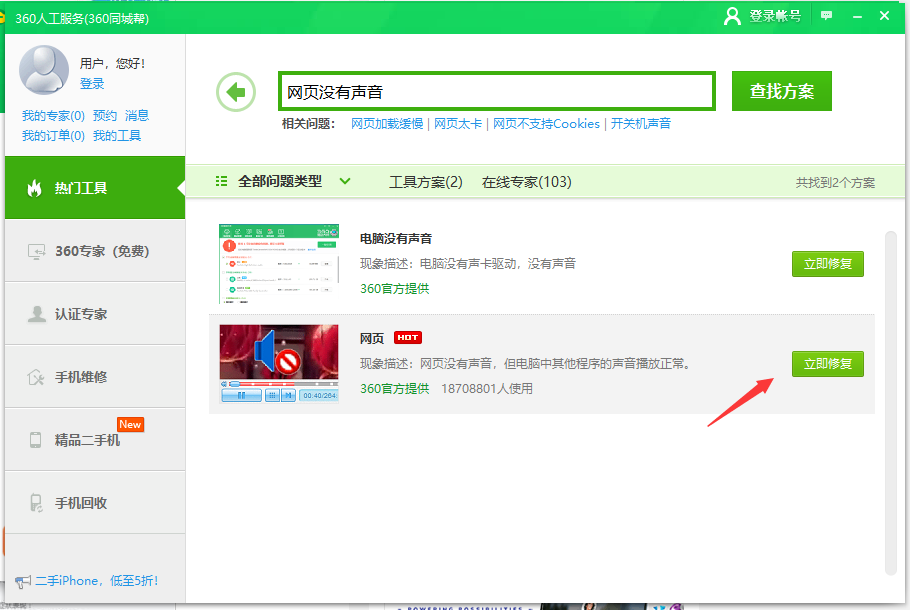The height and width of the screenshot is (610, 910).
Task: Click the list icon beside 全部问题类型
Action: coord(221,181)
